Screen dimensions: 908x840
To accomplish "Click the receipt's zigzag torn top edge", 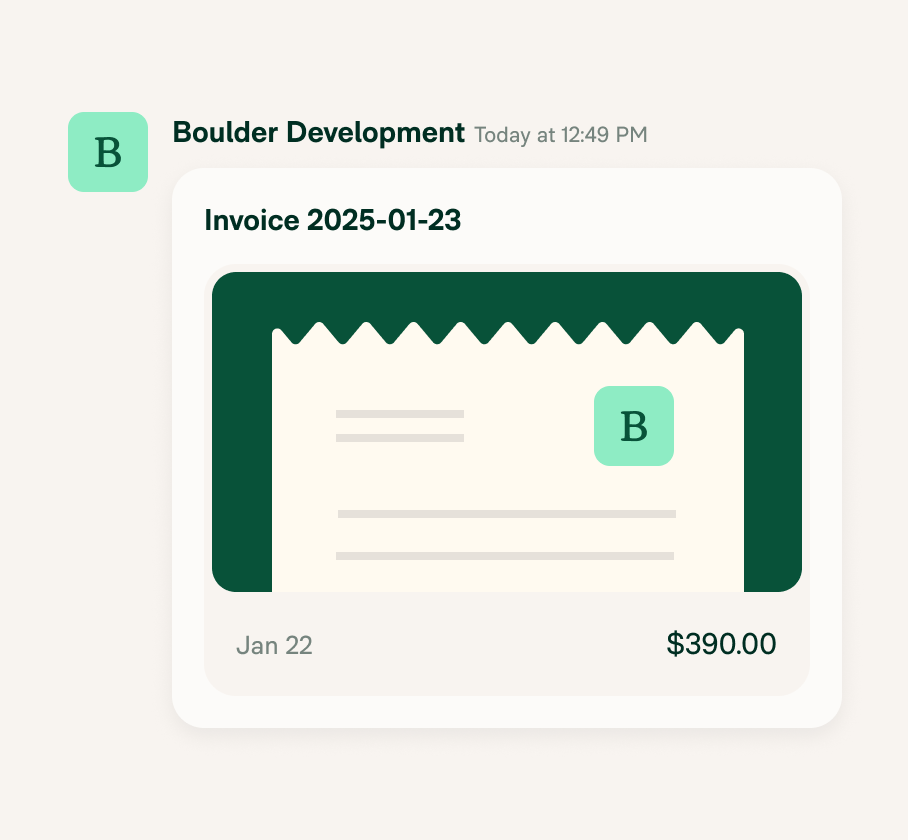I will click(x=508, y=333).
